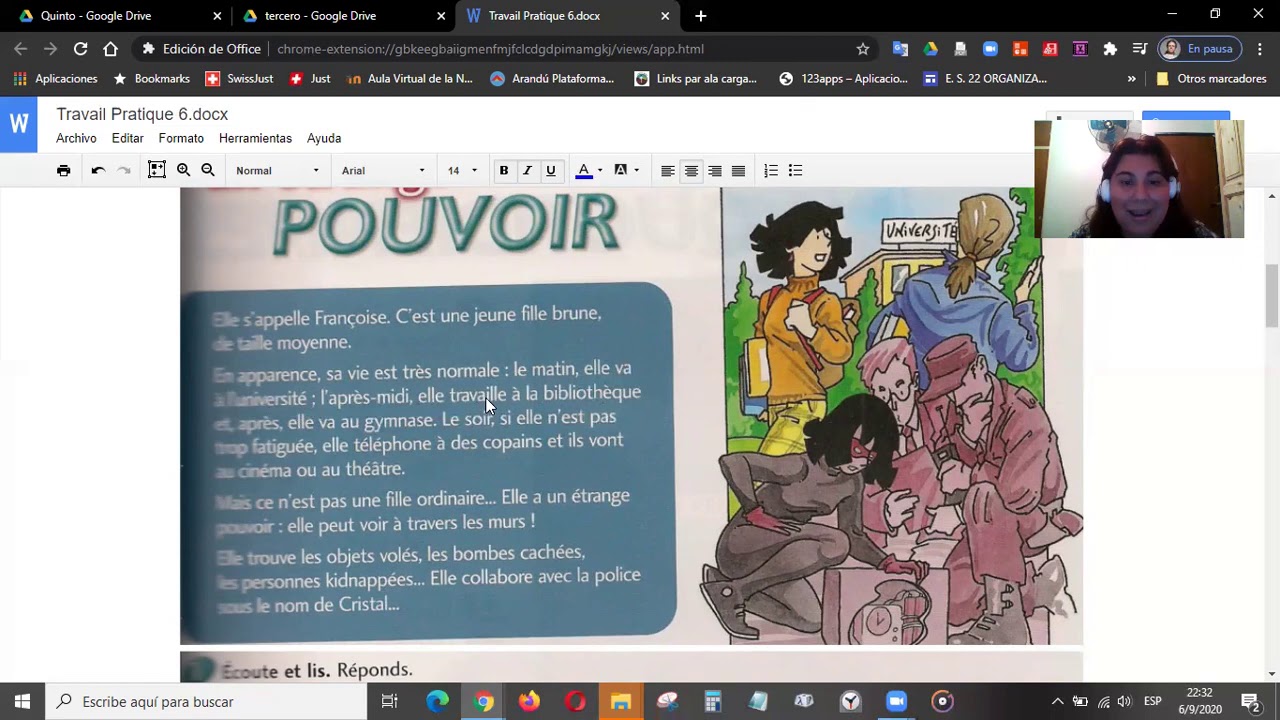The height and width of the screenshot is (720, 1280).
Task: Print the document with the printer icon
Action: (64, 170)
